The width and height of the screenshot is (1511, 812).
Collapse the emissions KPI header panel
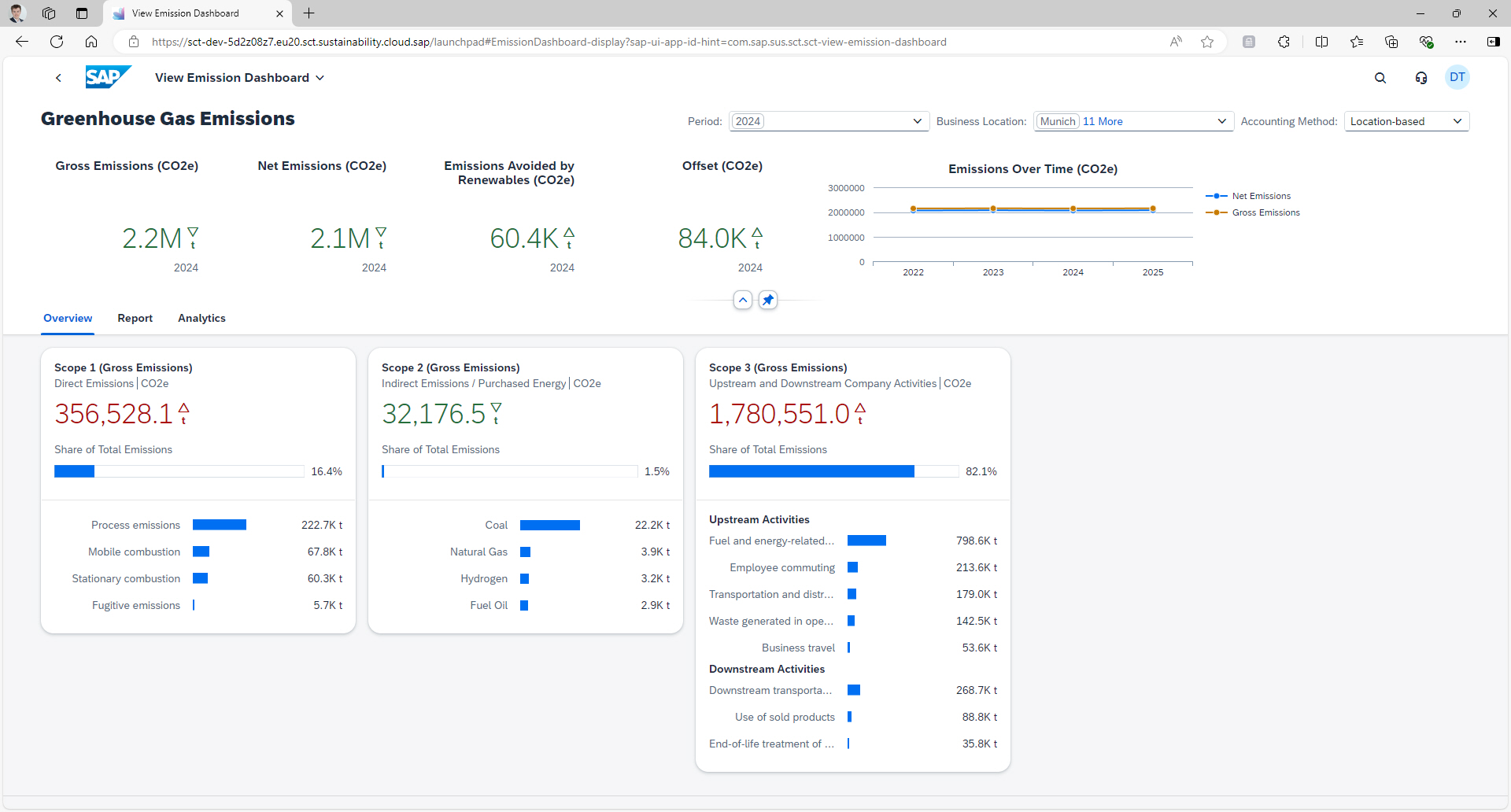[x=743, y=300]
